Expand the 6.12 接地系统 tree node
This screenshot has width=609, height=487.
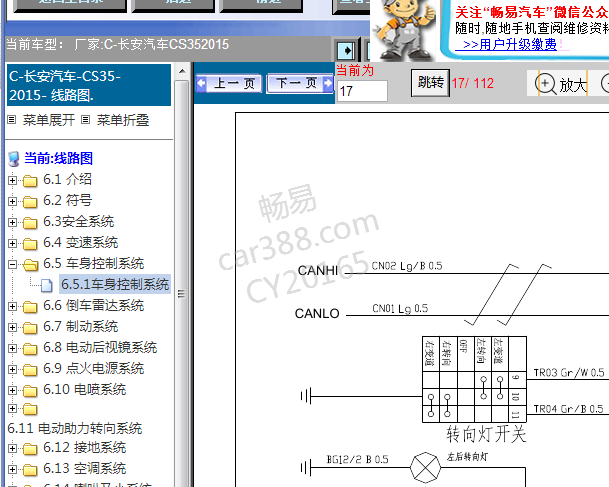[x=12, y=449]
